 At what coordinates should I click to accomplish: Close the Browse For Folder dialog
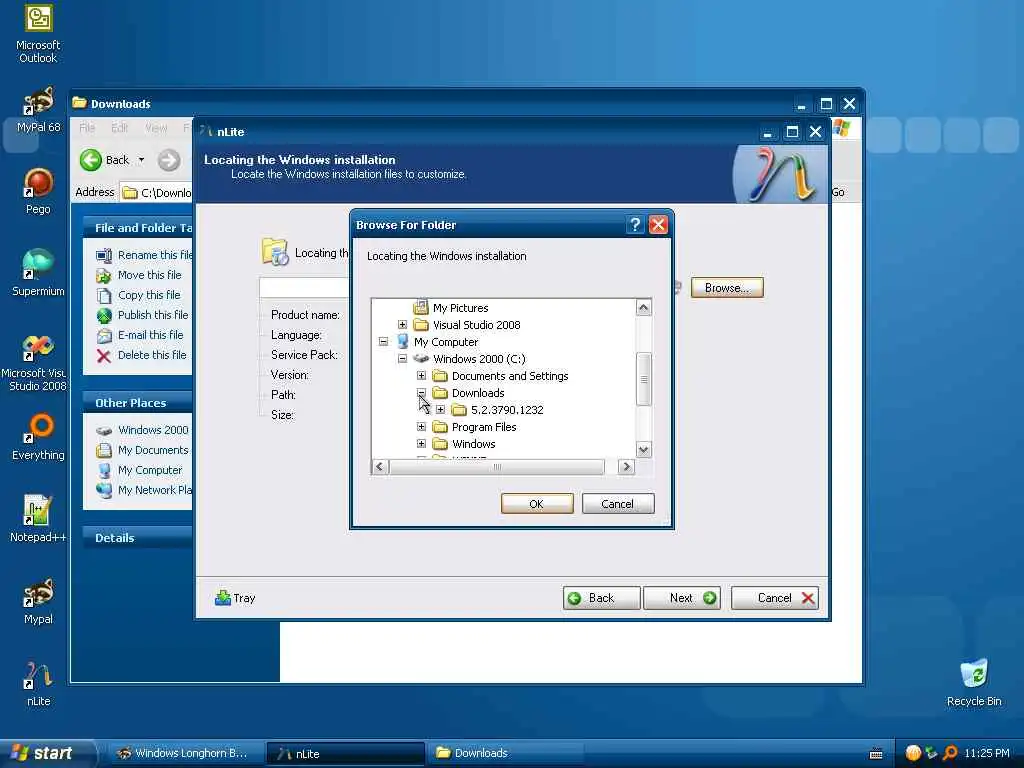[658, 225]
